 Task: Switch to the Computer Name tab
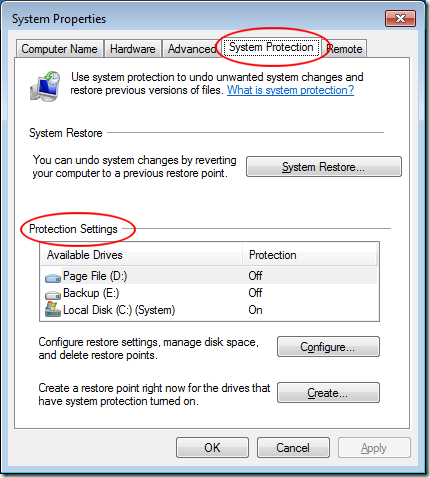(59, 49)
